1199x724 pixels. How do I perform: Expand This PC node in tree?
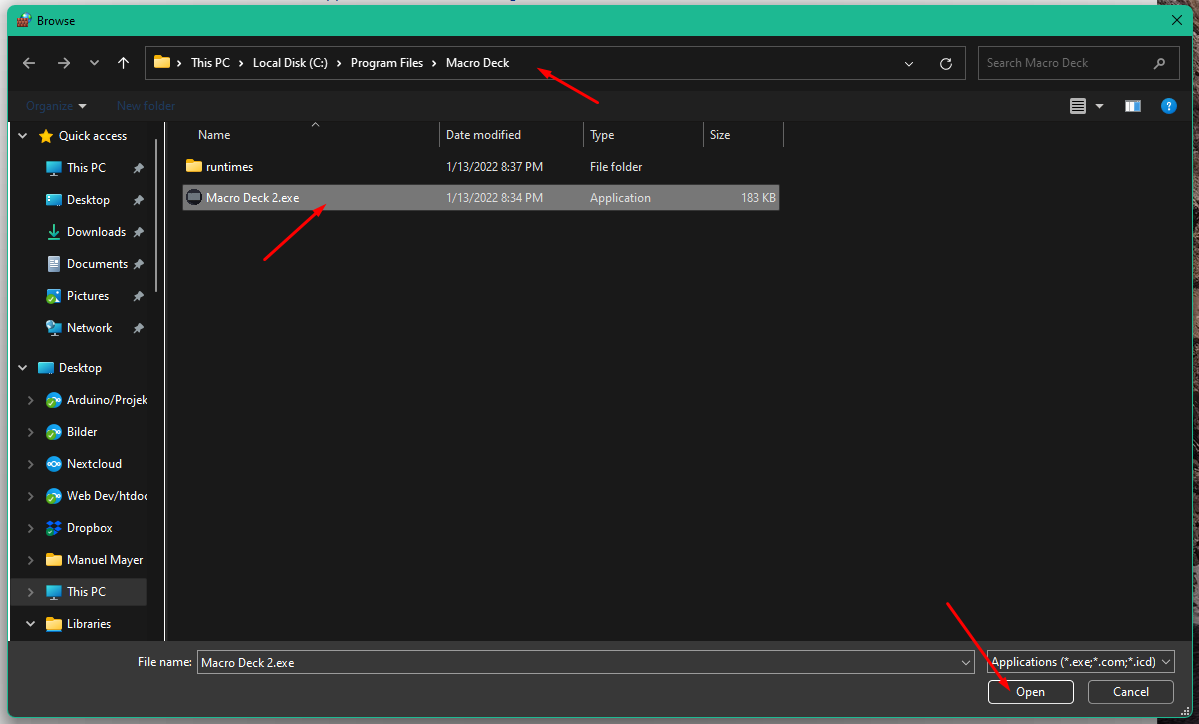point(31,593)
